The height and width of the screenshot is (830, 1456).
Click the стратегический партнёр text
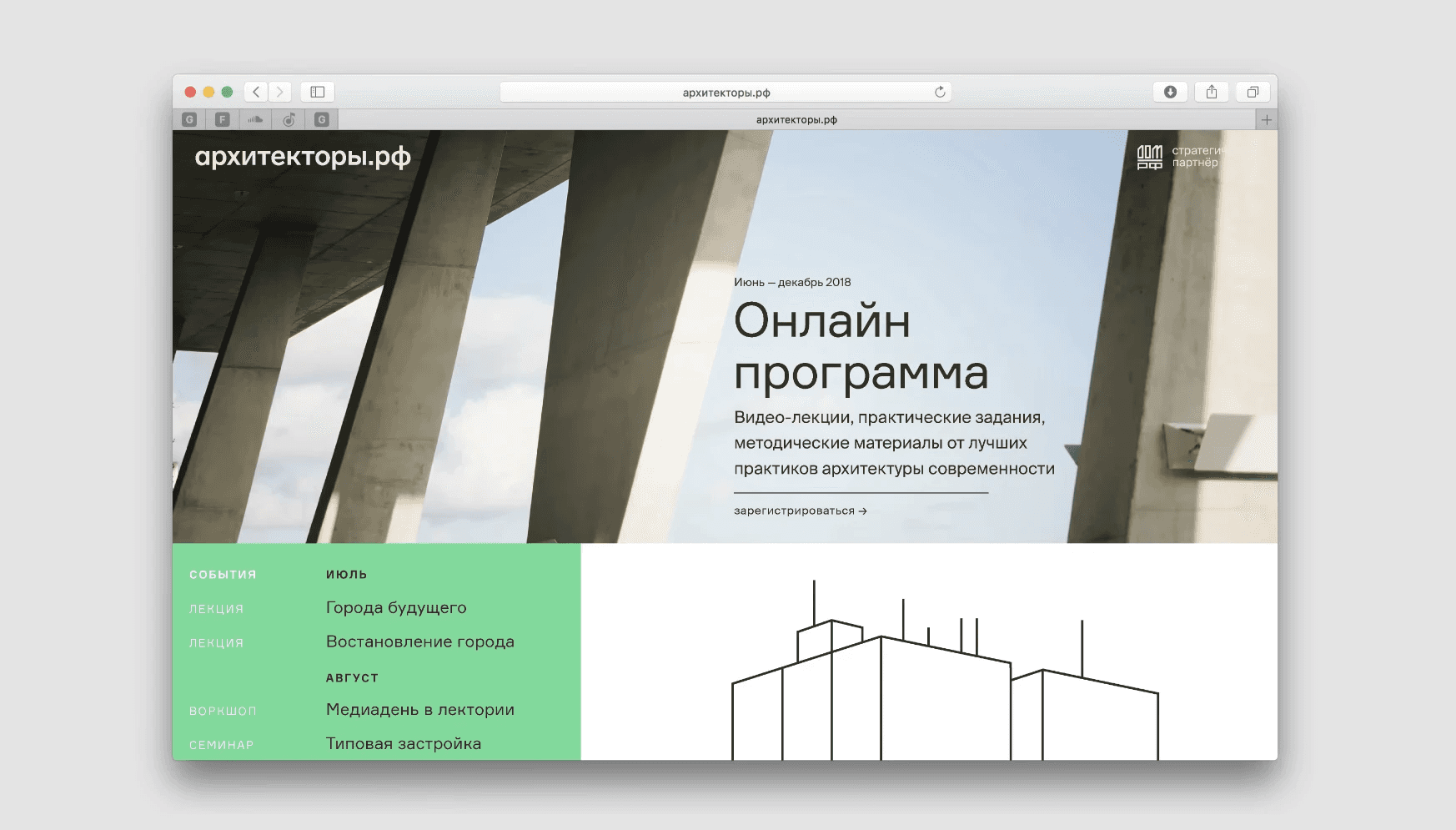[x=1197, y=157]
